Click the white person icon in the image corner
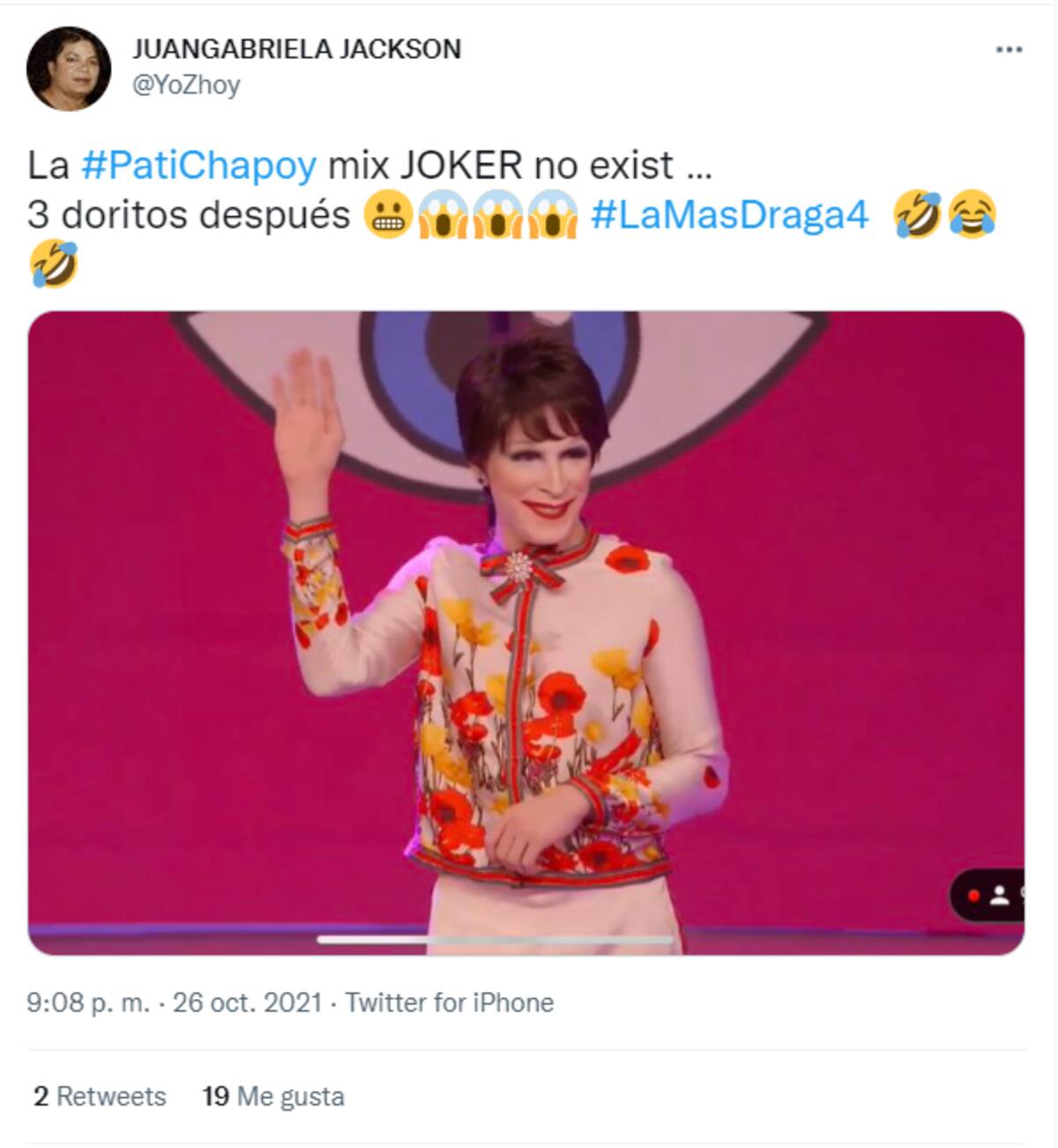 999,896
